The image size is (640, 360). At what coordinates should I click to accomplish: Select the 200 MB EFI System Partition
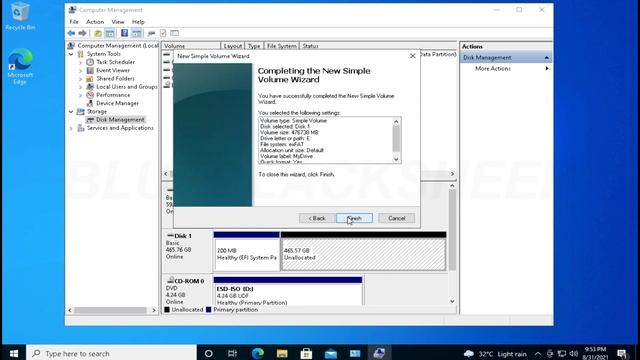(x=247, y=254)
